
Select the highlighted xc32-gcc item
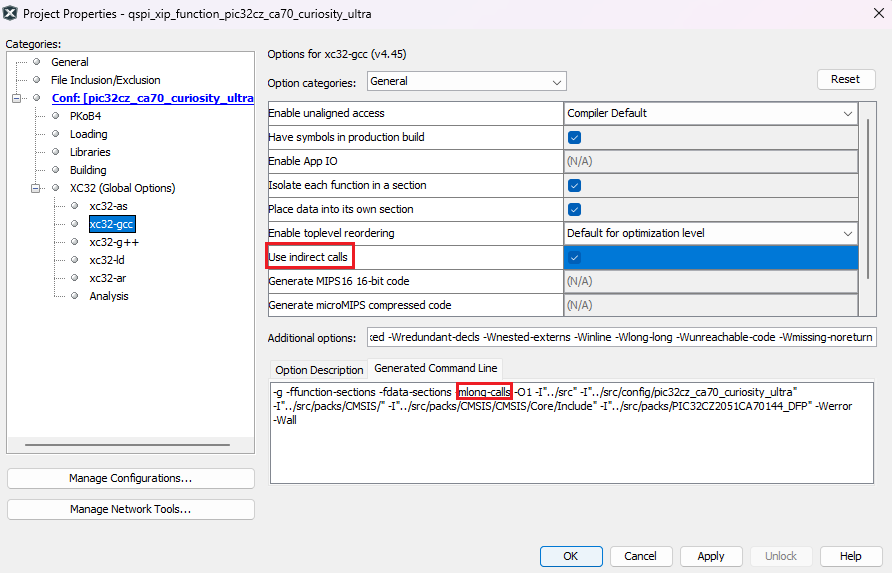pyautogui.click(x=112, y=224)
